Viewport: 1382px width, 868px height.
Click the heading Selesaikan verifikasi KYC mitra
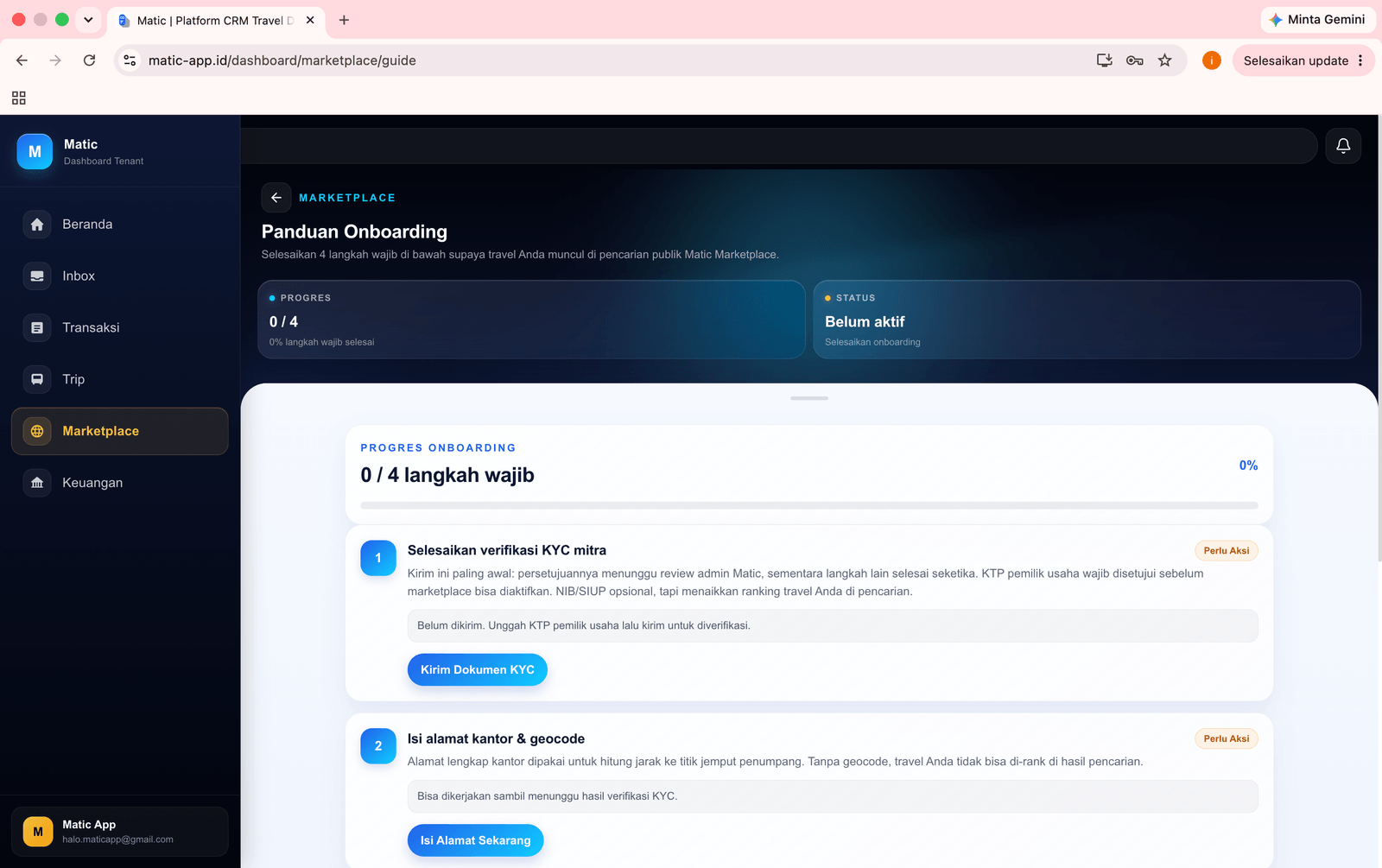[507, 550]
